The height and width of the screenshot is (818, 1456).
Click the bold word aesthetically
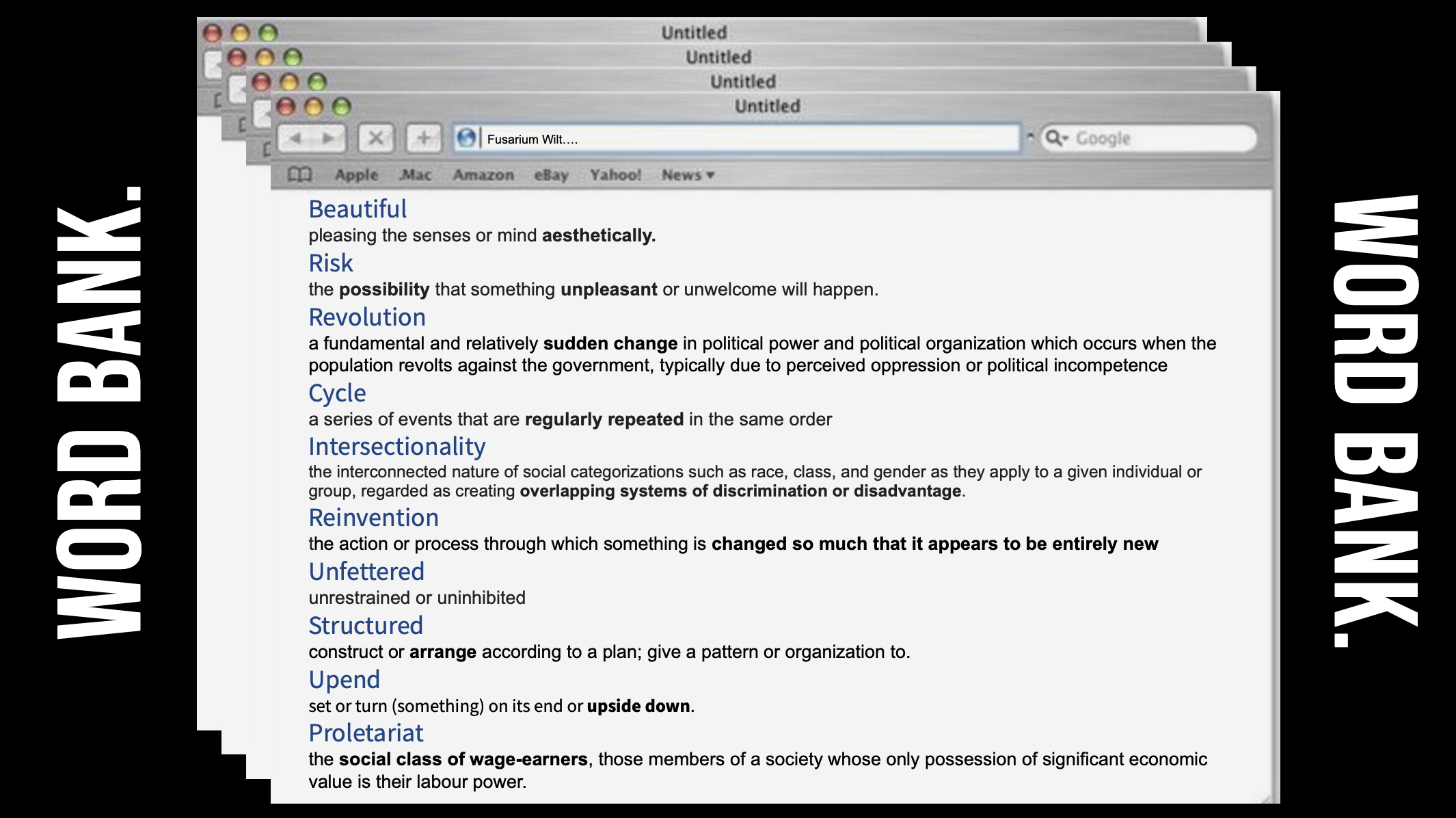tap(599, 235)
